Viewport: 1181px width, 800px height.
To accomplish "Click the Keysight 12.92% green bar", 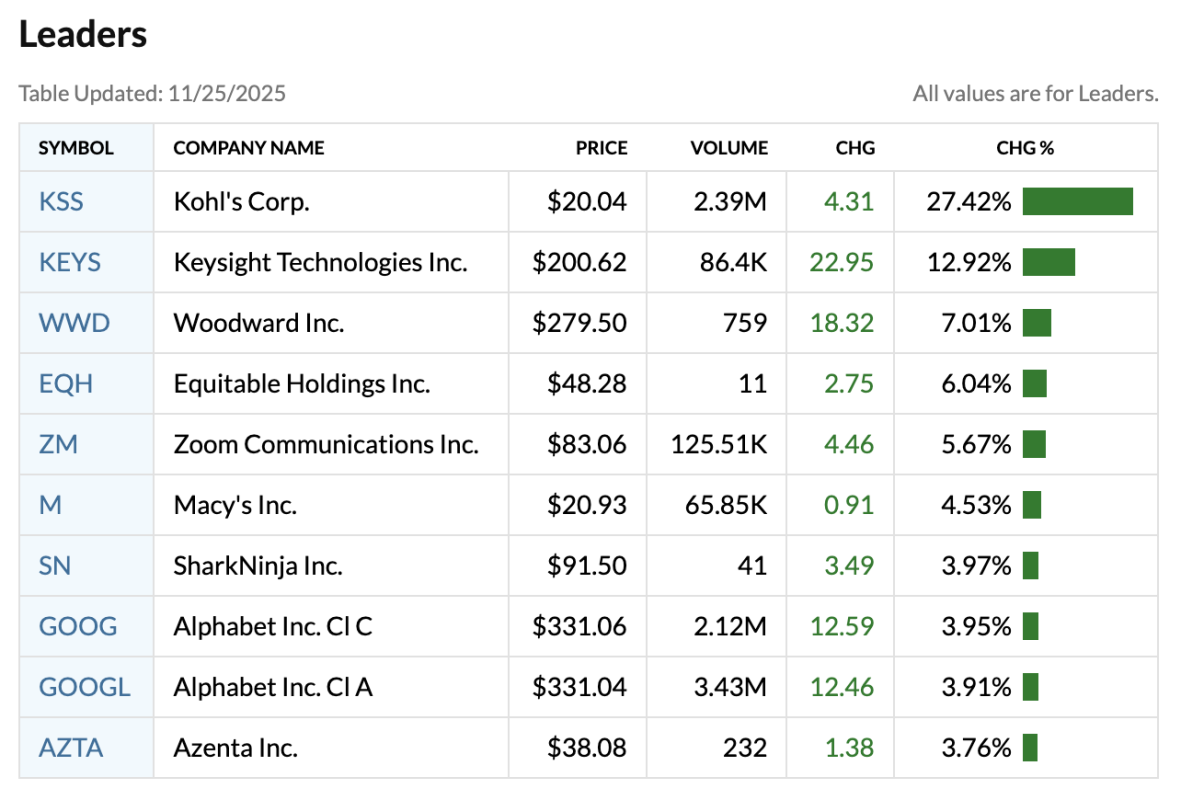I will coord(1048,262).
